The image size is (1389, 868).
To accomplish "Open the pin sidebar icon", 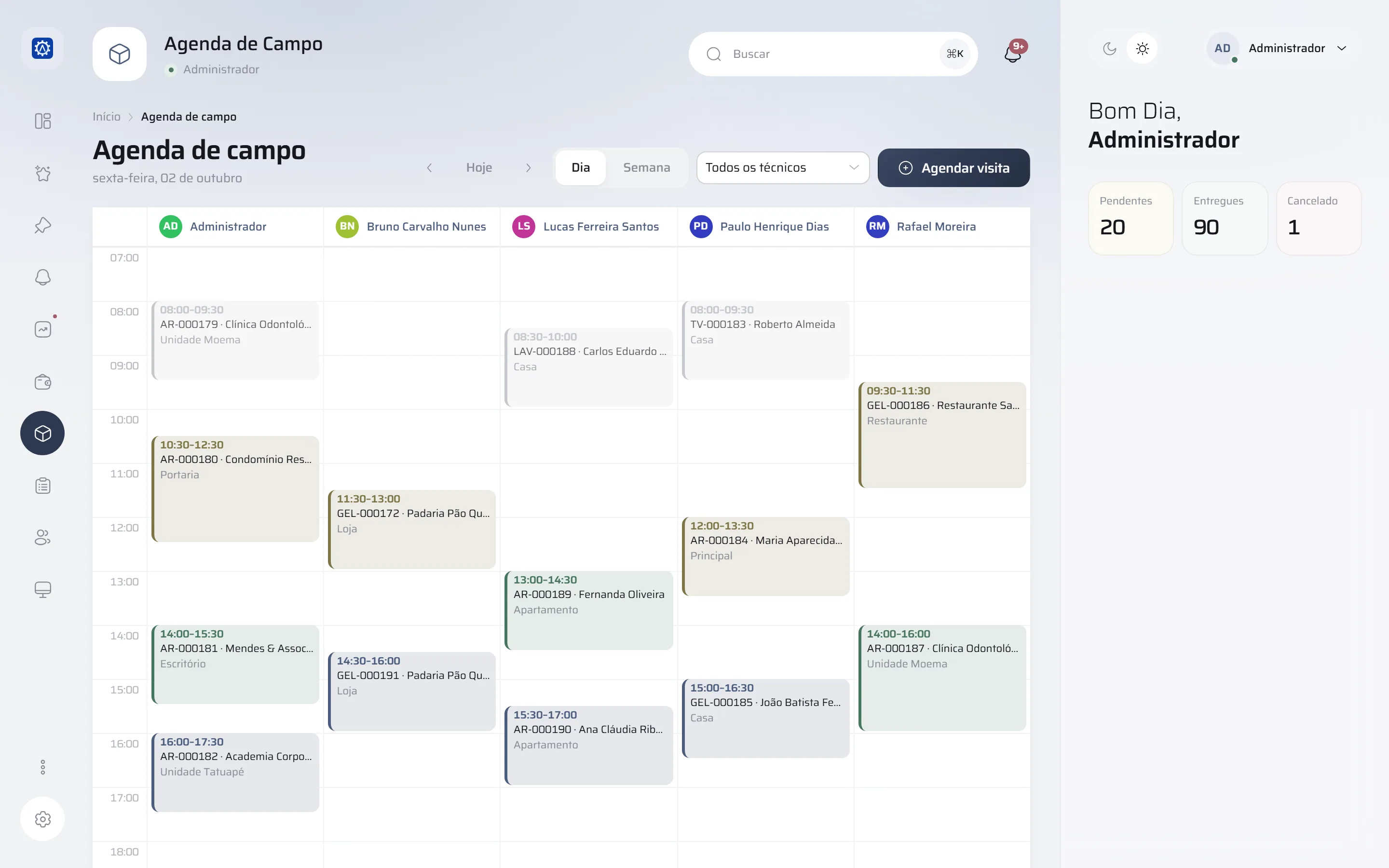I will click(42, 225).
